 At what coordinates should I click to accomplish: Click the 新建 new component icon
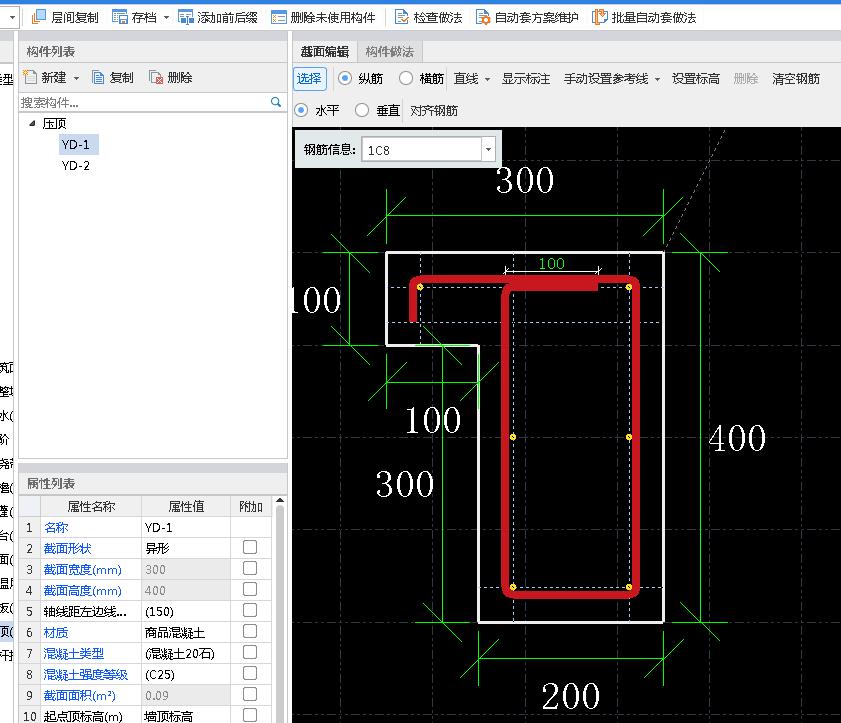click(30, 77)
